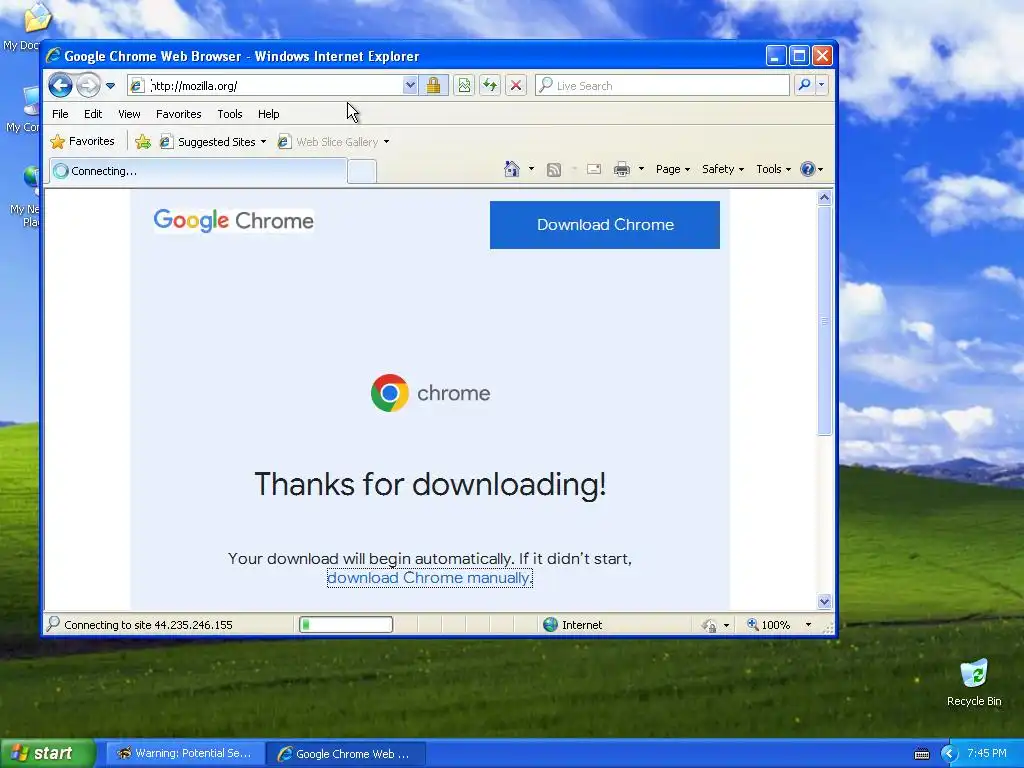
Task: Click the Print icon
Action: click(x=622, y=169)
